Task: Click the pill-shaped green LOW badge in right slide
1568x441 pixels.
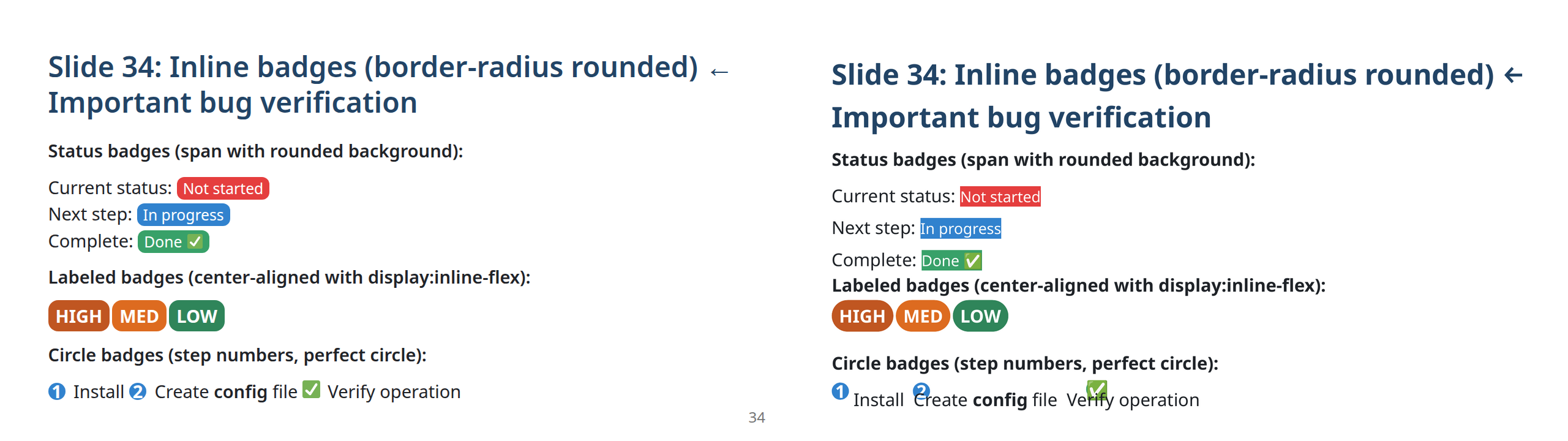Action: click(980, 316)
